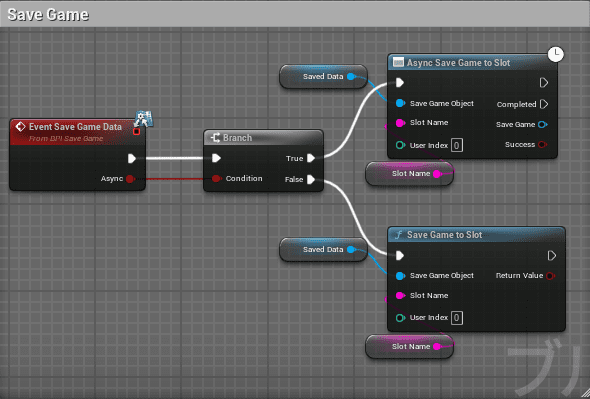
Task: Click the Success boolean output pin
Action: click(542, 145)
